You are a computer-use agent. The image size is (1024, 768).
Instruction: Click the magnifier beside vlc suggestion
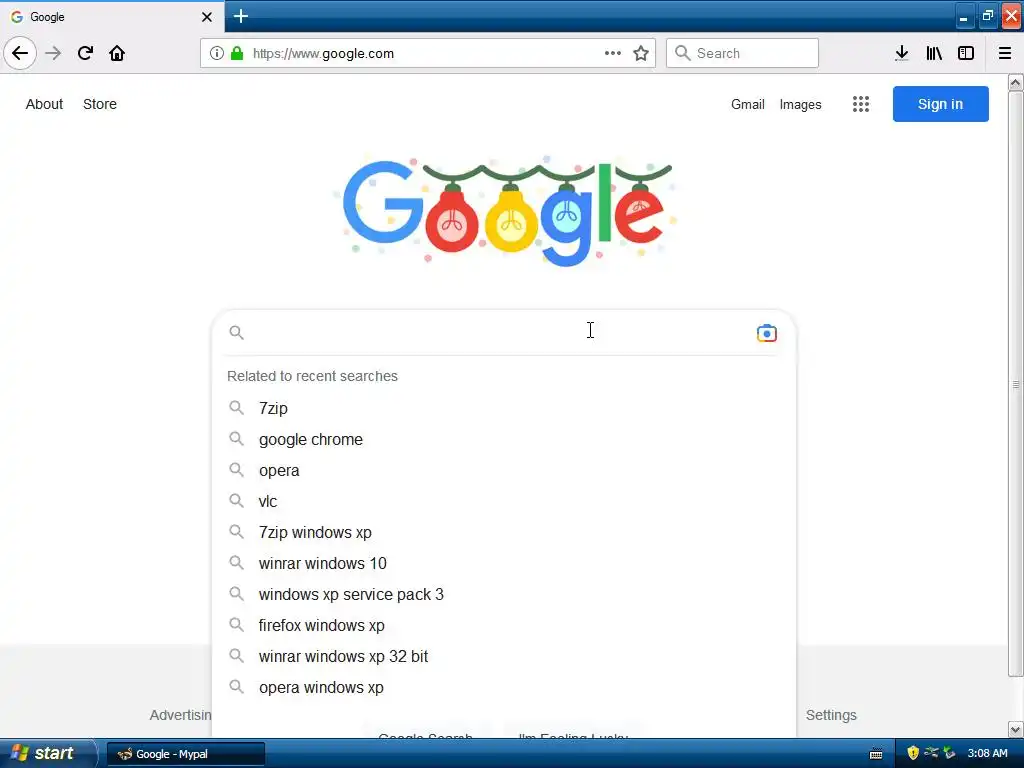[236, 501]
